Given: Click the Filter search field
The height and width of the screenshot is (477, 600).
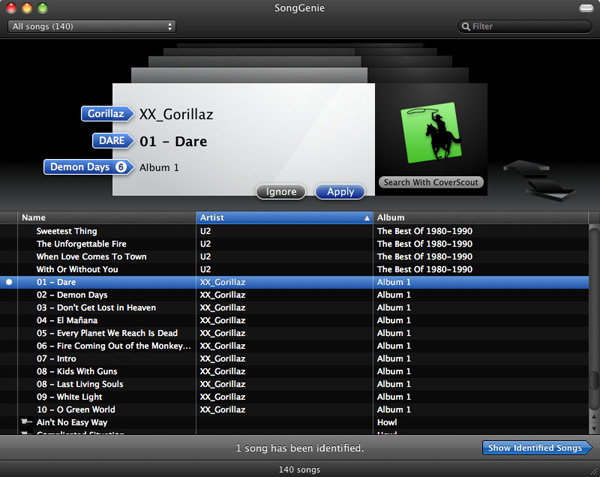Looking at the screenshot, I should 525,26.
